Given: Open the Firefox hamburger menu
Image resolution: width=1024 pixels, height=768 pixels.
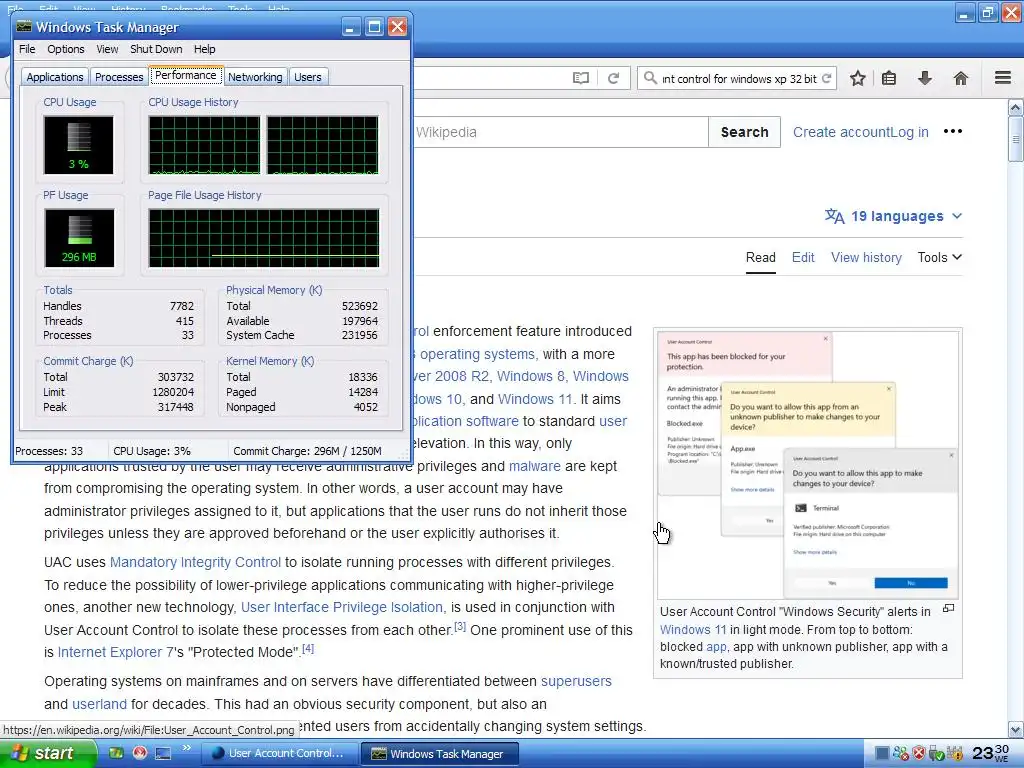Looking at the screenshot, I should pyautogui.click(x=1003, y=78).
